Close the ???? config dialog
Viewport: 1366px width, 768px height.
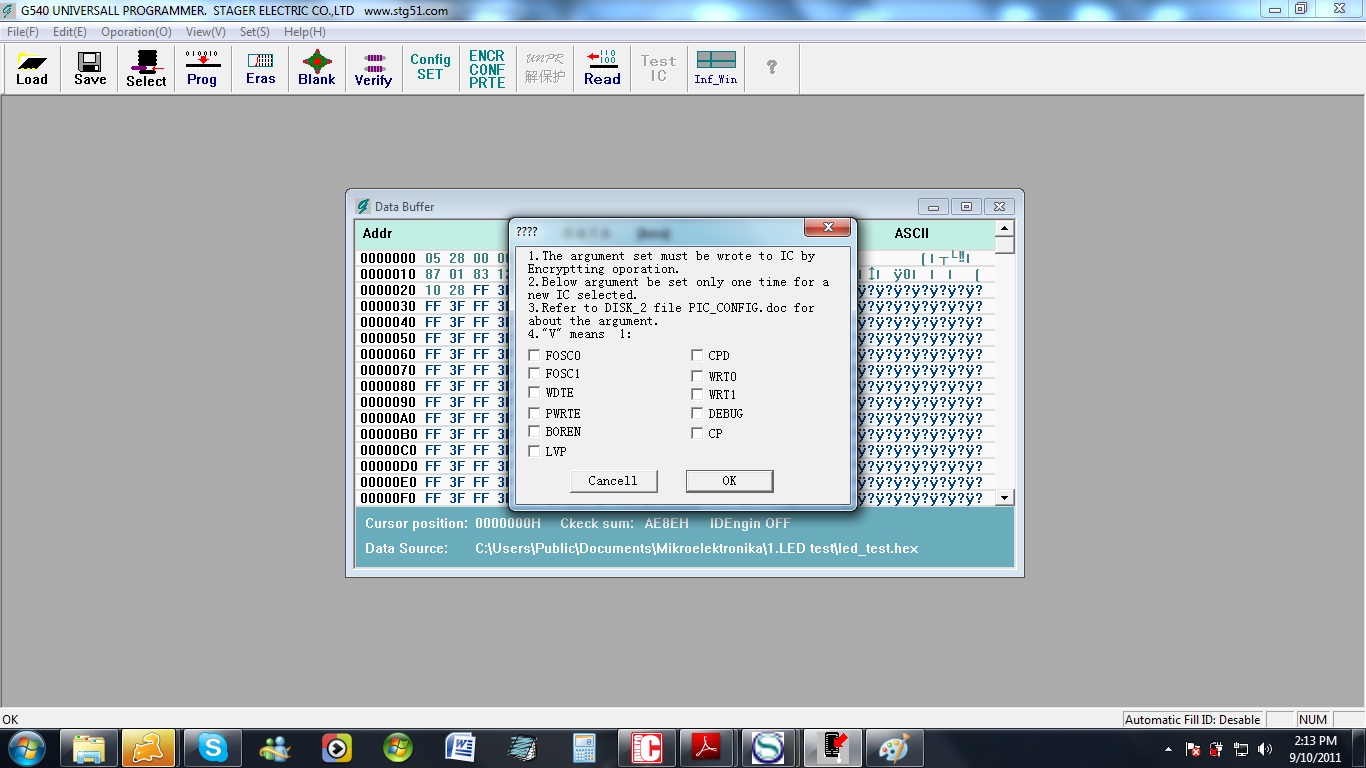click(x=828, y=229)
